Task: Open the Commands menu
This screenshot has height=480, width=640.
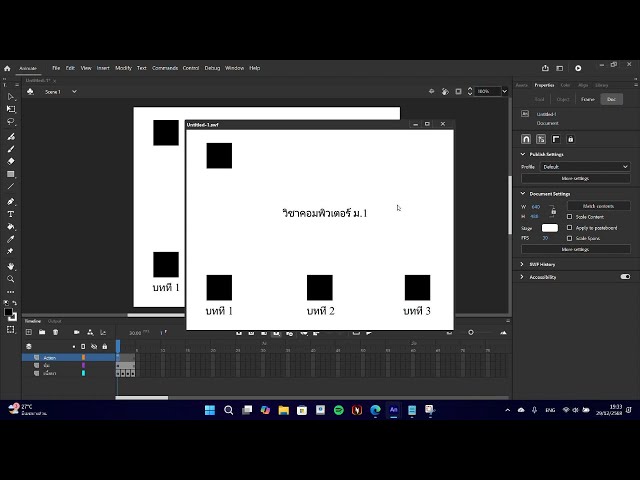Action: coord(165,68)
